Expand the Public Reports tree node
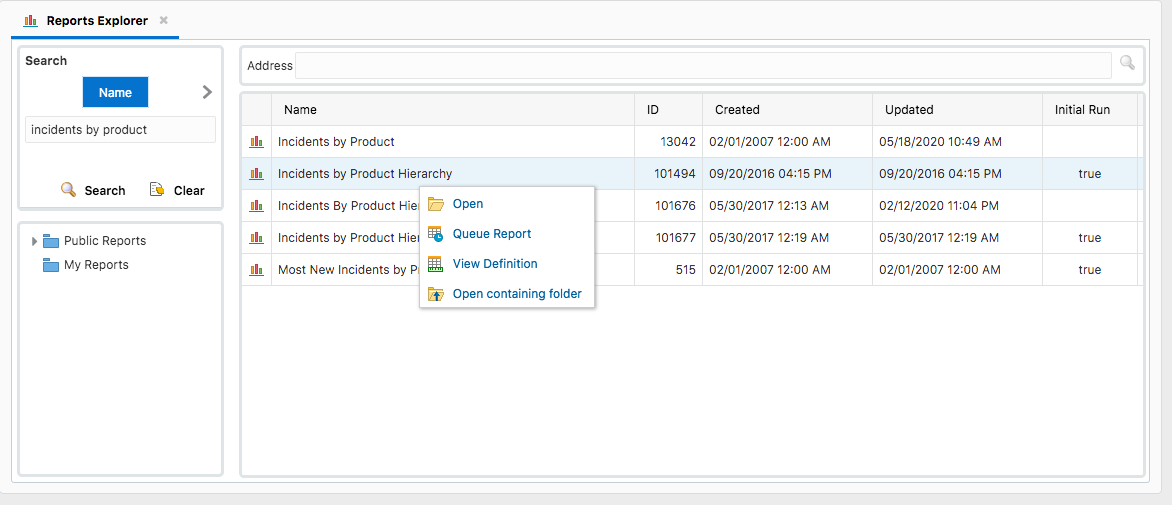This screenshot has height=505, width=1172. 35,241
